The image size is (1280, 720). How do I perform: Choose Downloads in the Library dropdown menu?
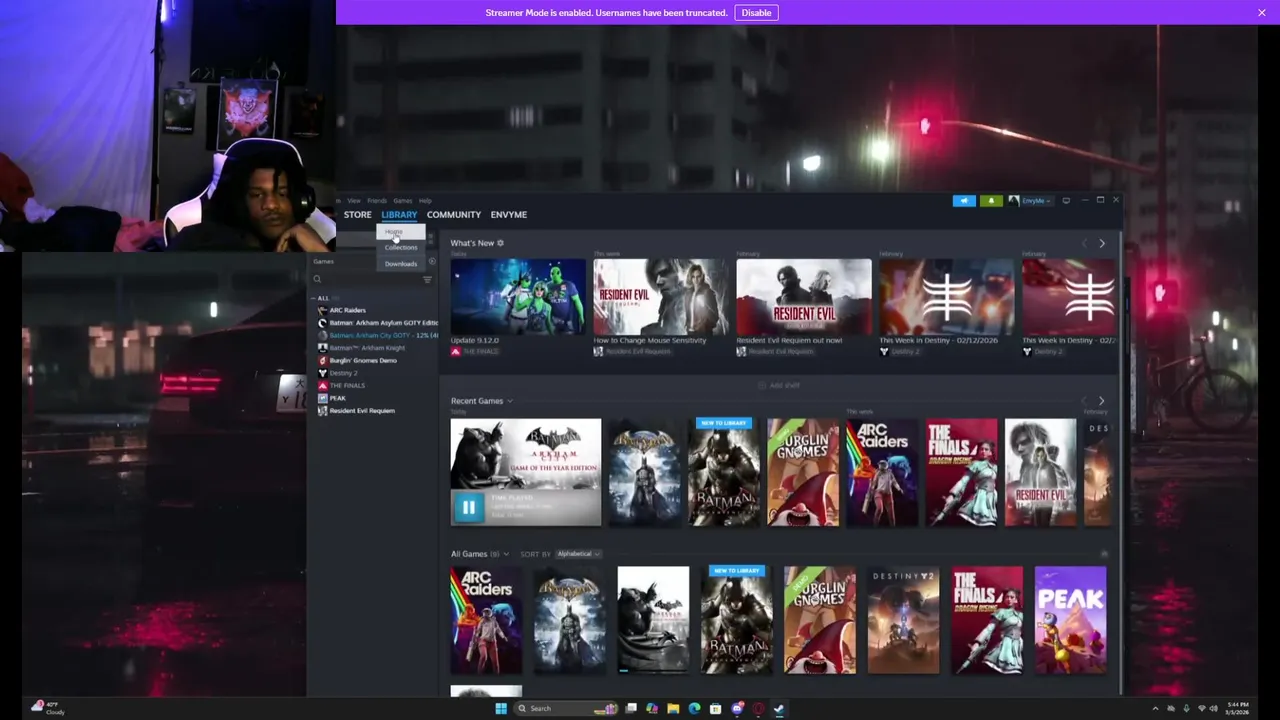(401, 264)
